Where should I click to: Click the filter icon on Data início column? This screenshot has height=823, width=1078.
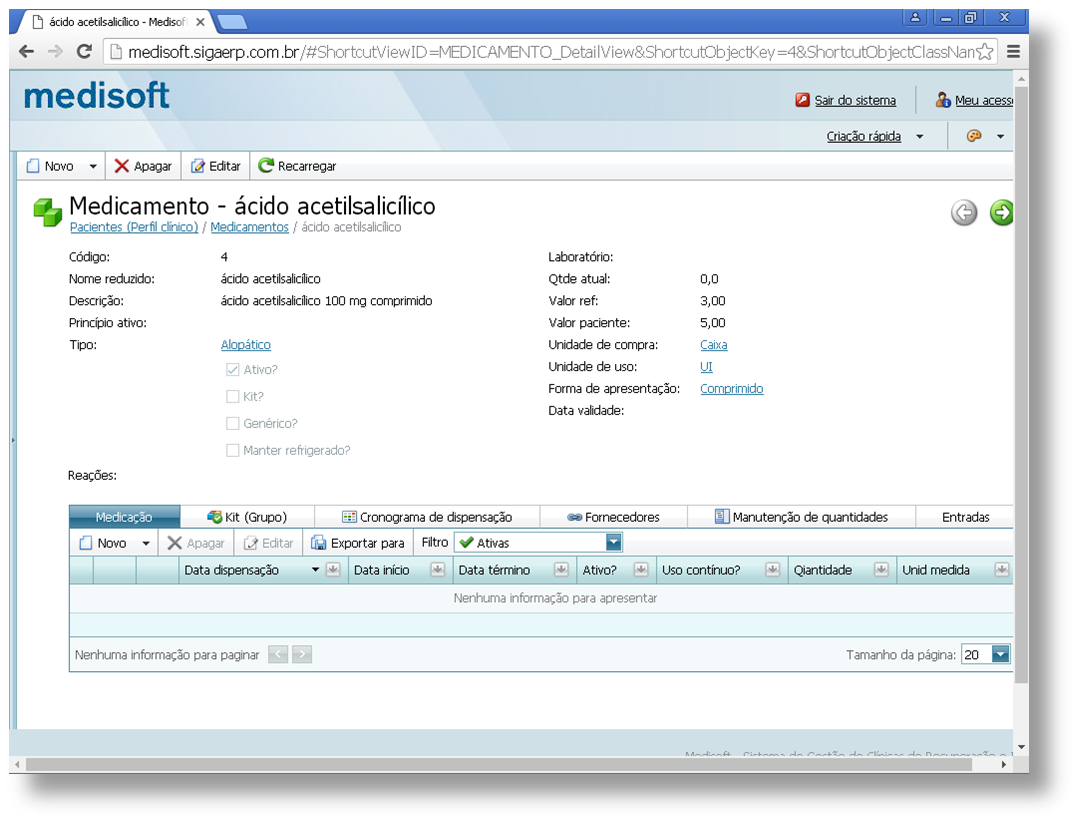(x=437, y=569)
